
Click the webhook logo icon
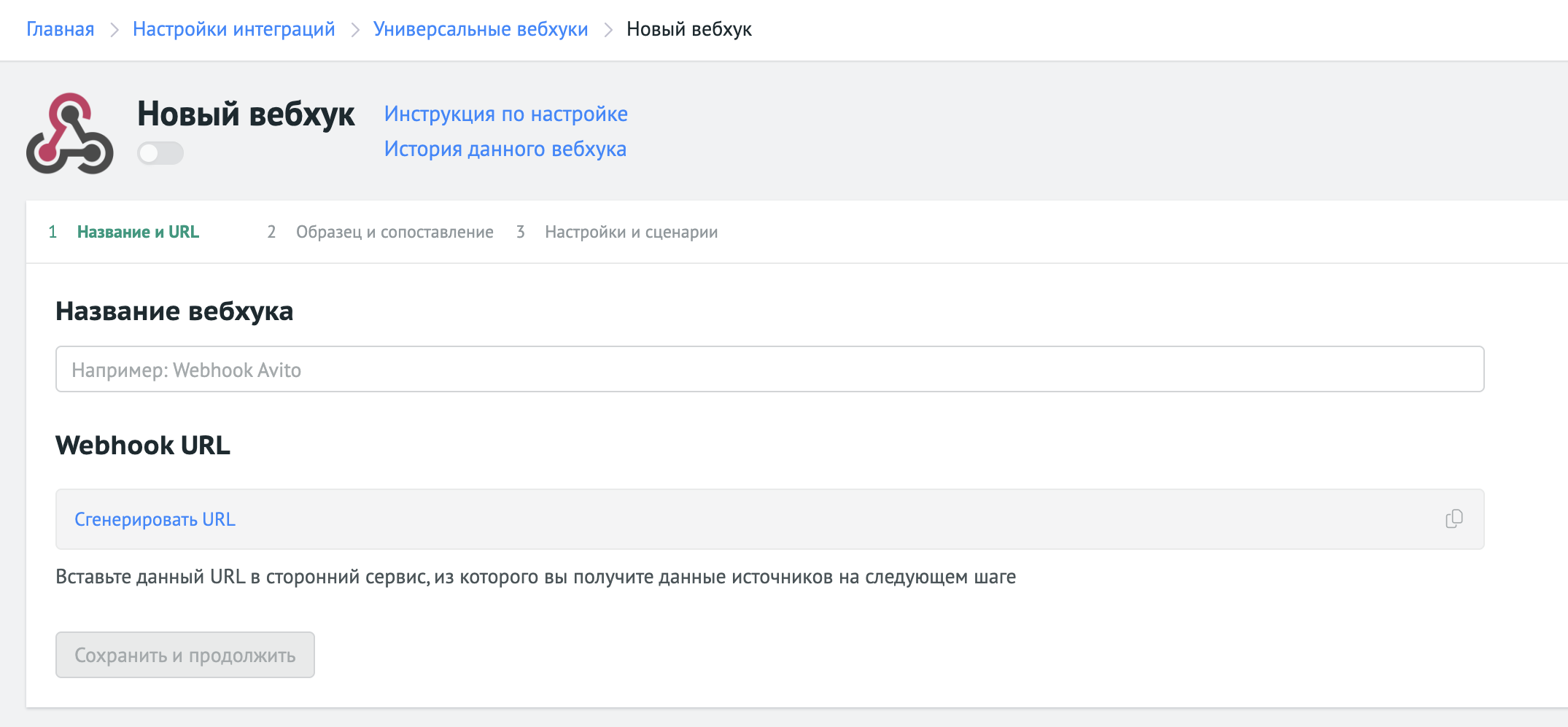click(x=70, y=133)
